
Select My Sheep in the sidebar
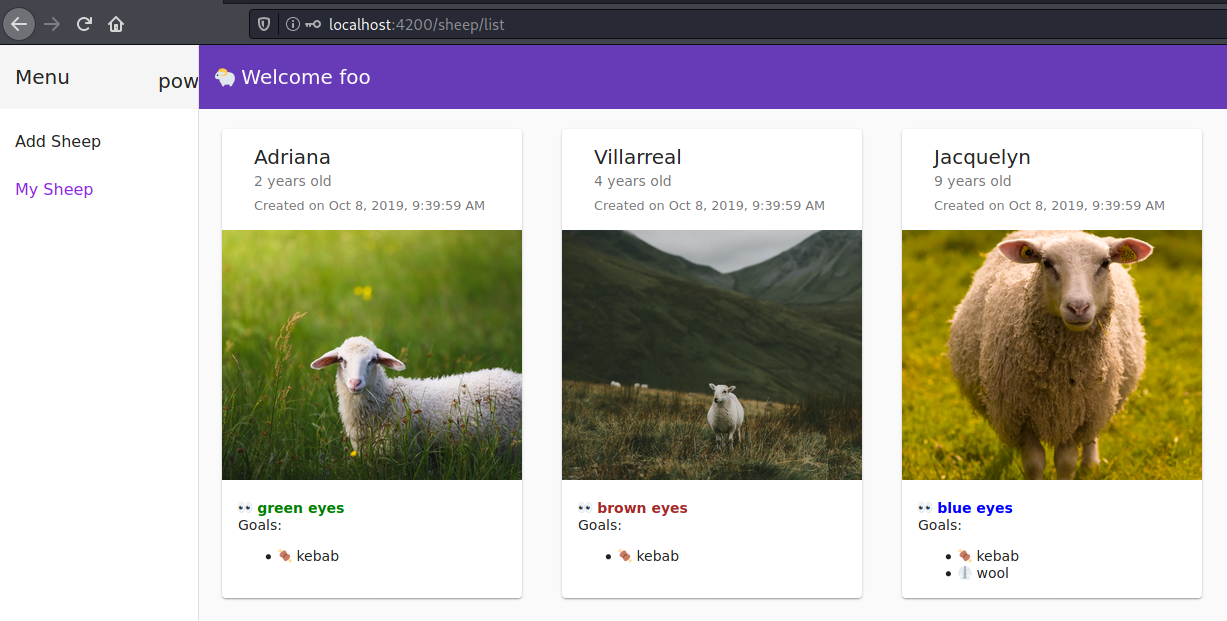coord(54,189)
